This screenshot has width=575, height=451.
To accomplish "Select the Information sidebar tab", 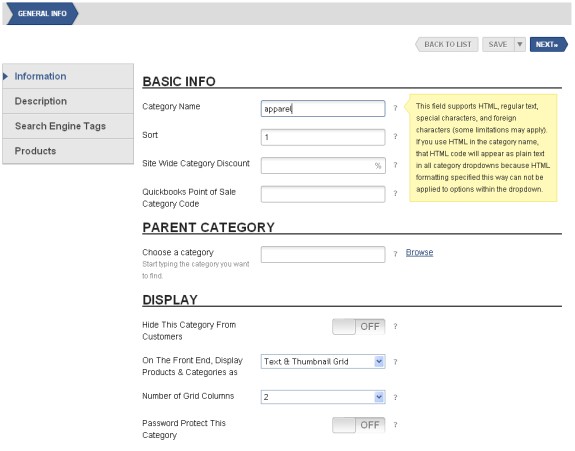I will 68,76.
